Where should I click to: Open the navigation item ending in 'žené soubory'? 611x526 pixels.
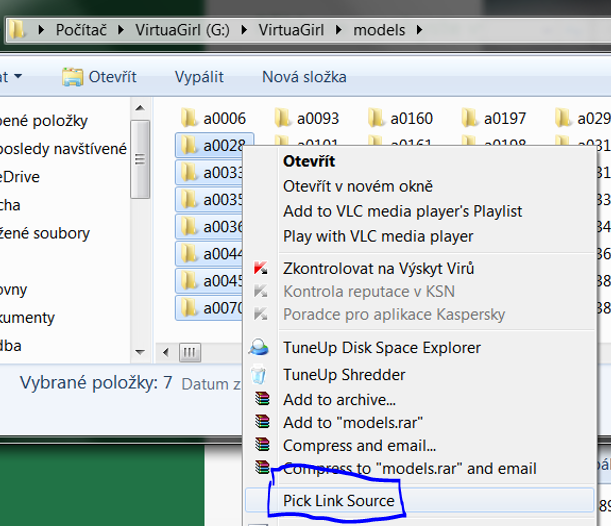(x=45, y=233)
